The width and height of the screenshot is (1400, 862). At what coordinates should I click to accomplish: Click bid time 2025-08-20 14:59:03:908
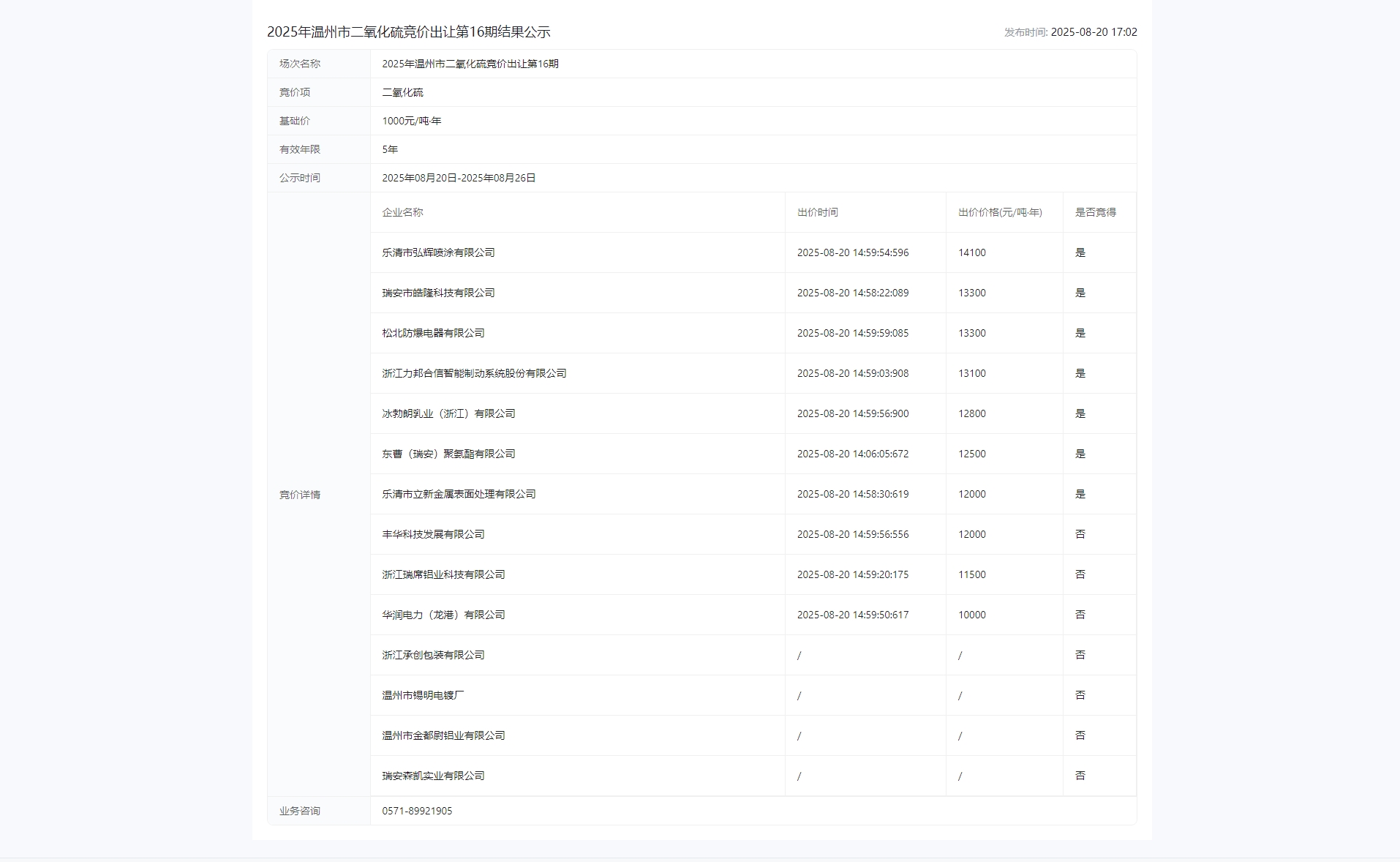click(x=853, y=373)
